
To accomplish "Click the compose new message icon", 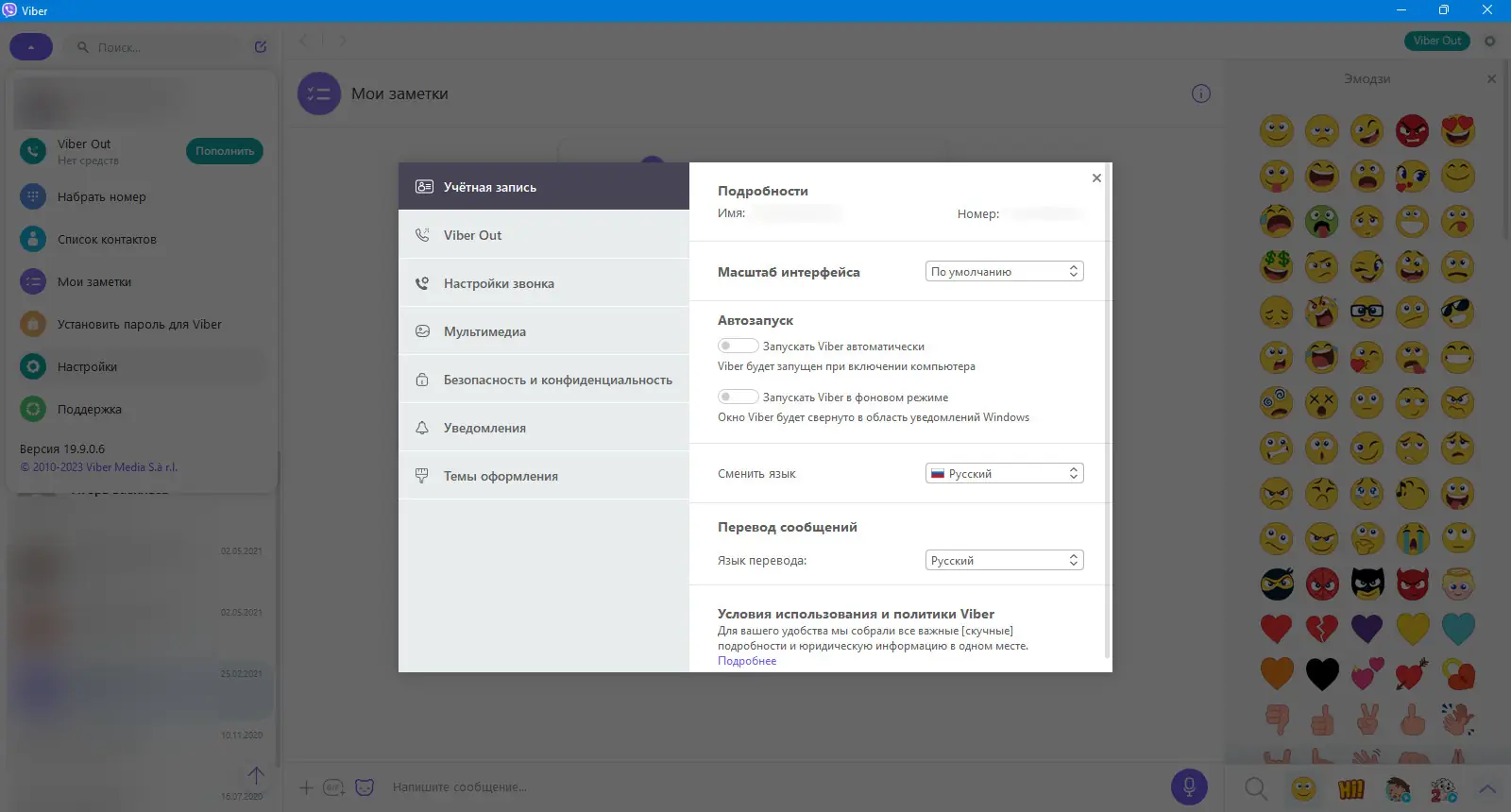I will (x=261, y=46).
